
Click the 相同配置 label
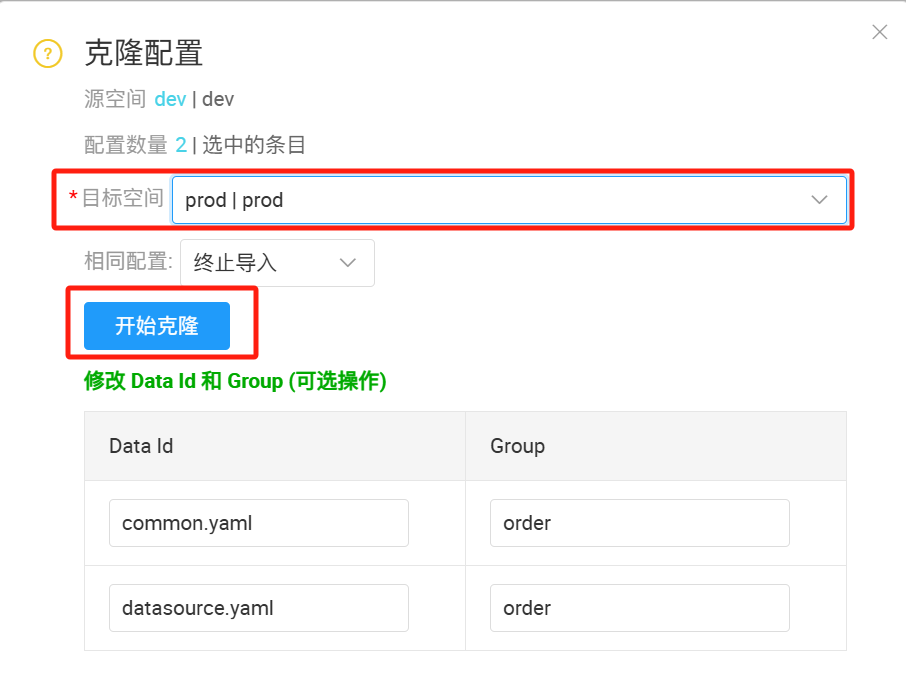[x=128, y=263]
